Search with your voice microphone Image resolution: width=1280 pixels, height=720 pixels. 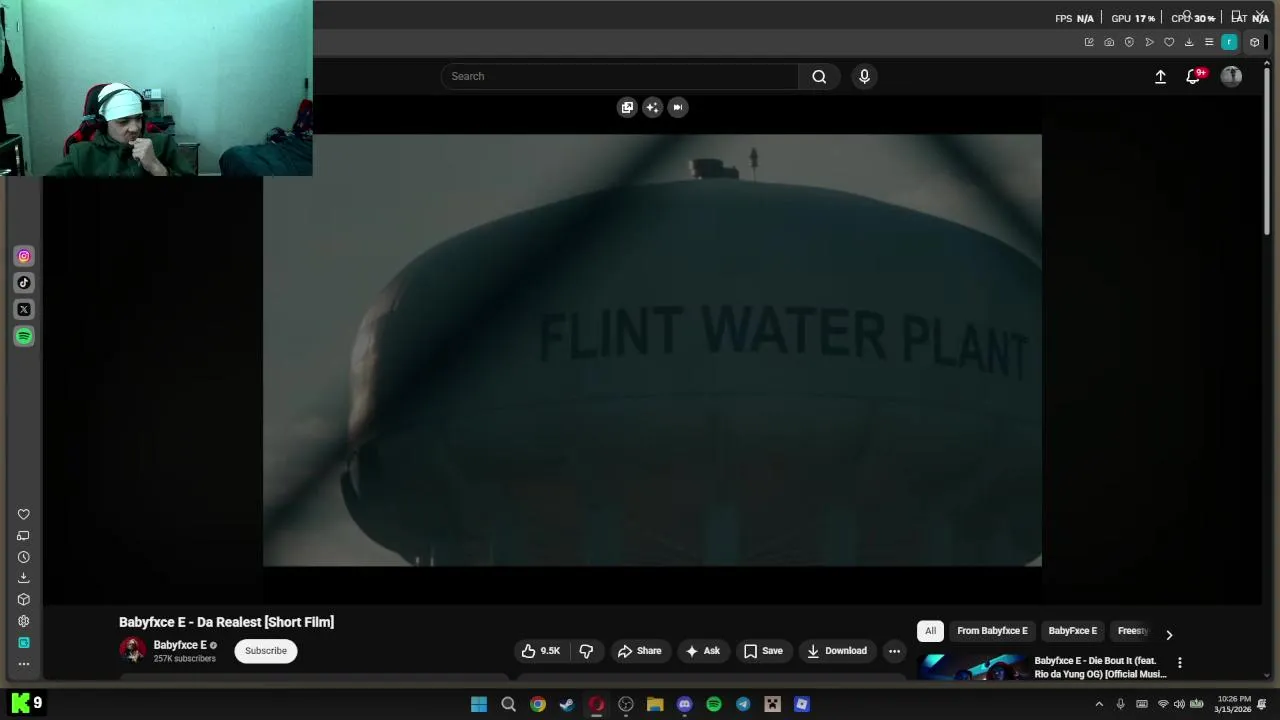click(865, 76)
